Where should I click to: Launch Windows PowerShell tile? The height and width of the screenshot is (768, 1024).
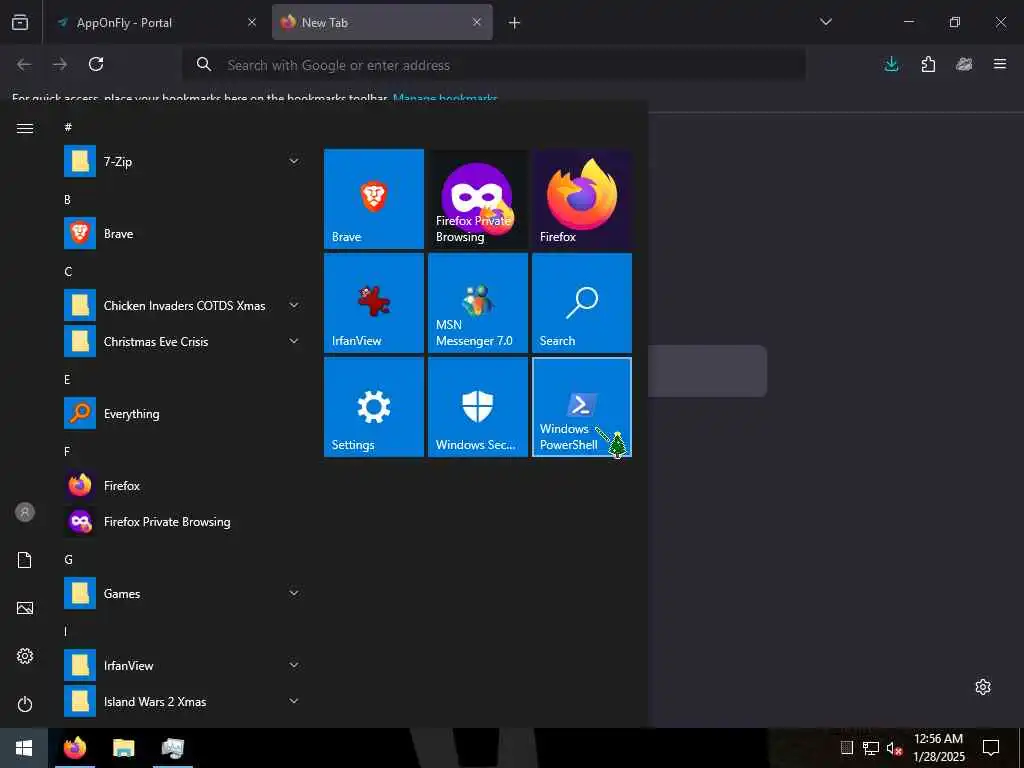pos(582,407)
